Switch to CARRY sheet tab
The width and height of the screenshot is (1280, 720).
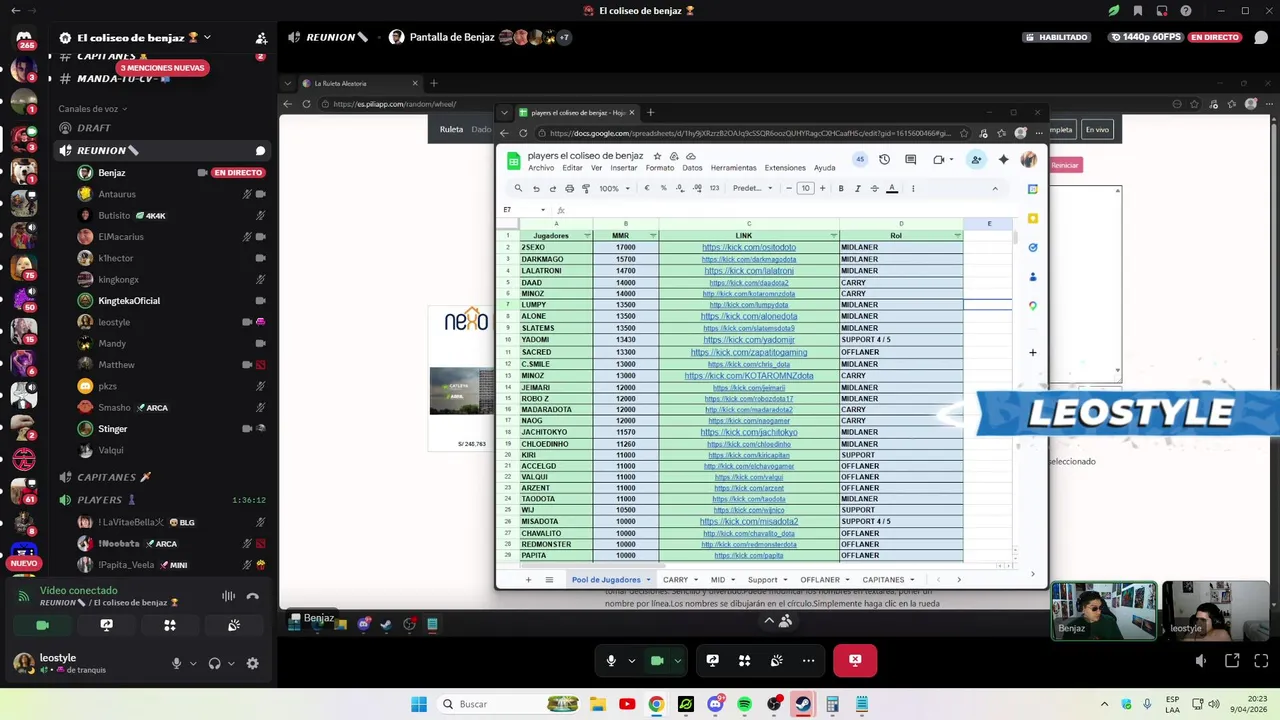(x=679, y=580)
